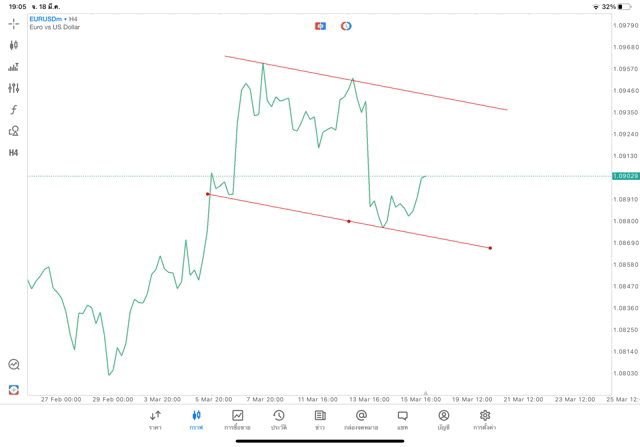
Task: Open the H4 timeframe selector
Action: 14,153
